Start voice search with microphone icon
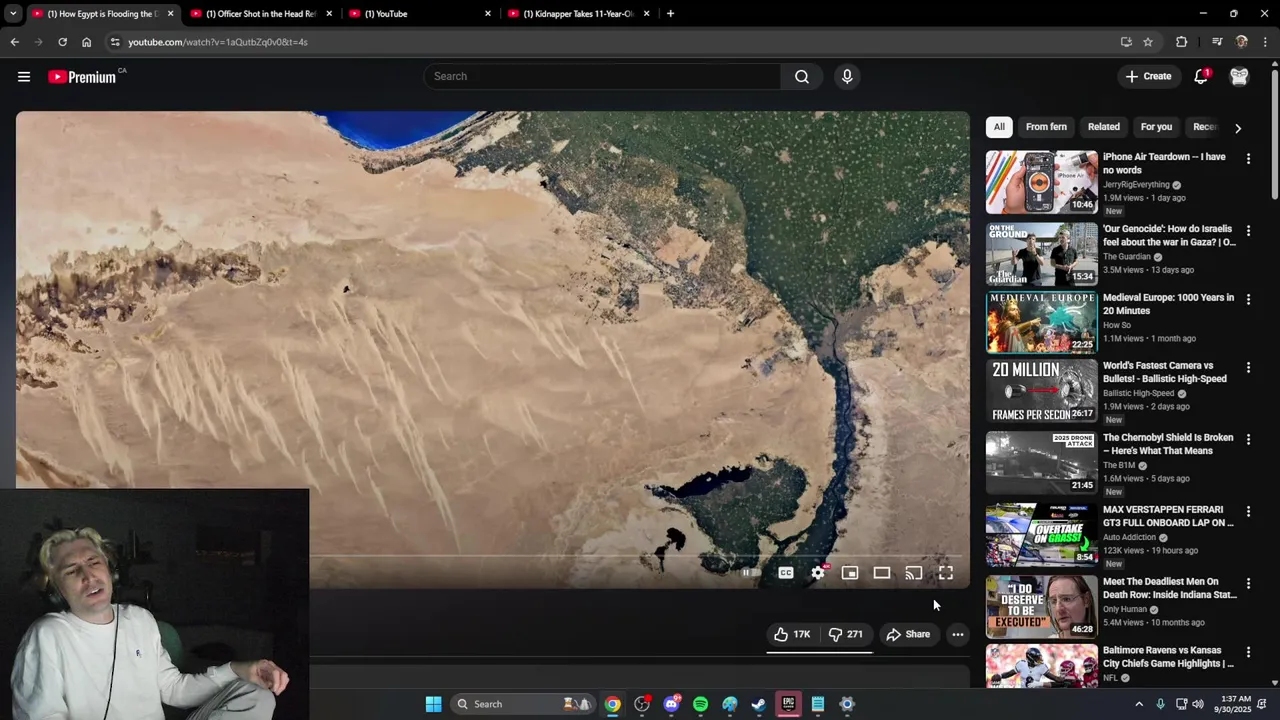This screenshot has width=1280, height=720. click(847, 76)
